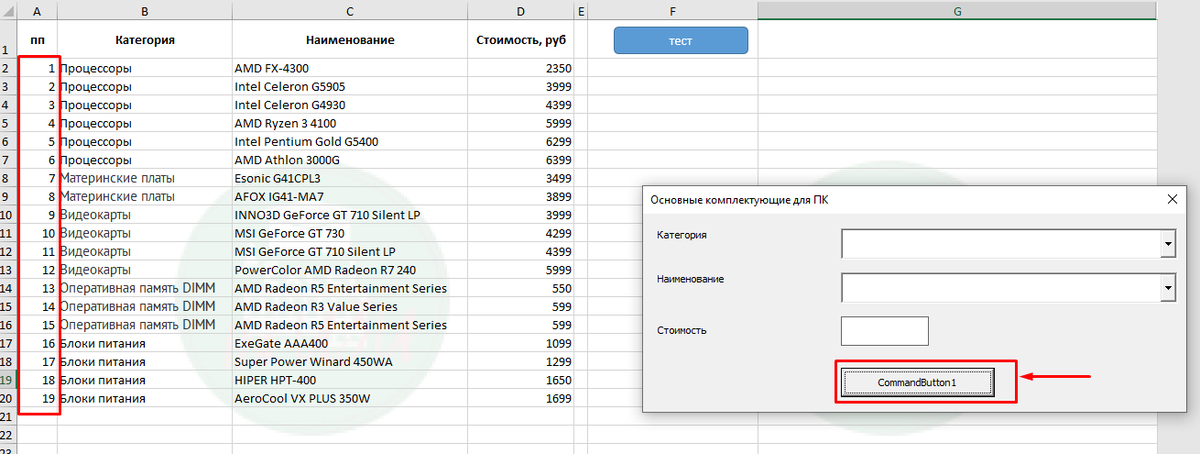The image size is (1200, 454).
Task: Click the price cell 6299
Action: [521, 141]
